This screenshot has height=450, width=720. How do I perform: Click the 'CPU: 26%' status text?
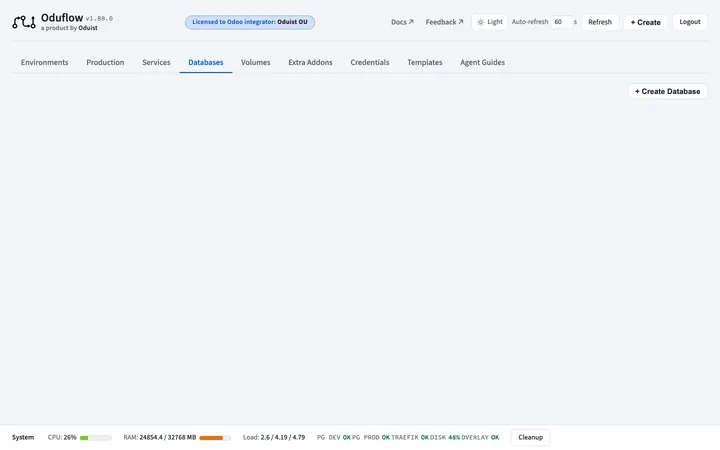(x=62, y=438)
